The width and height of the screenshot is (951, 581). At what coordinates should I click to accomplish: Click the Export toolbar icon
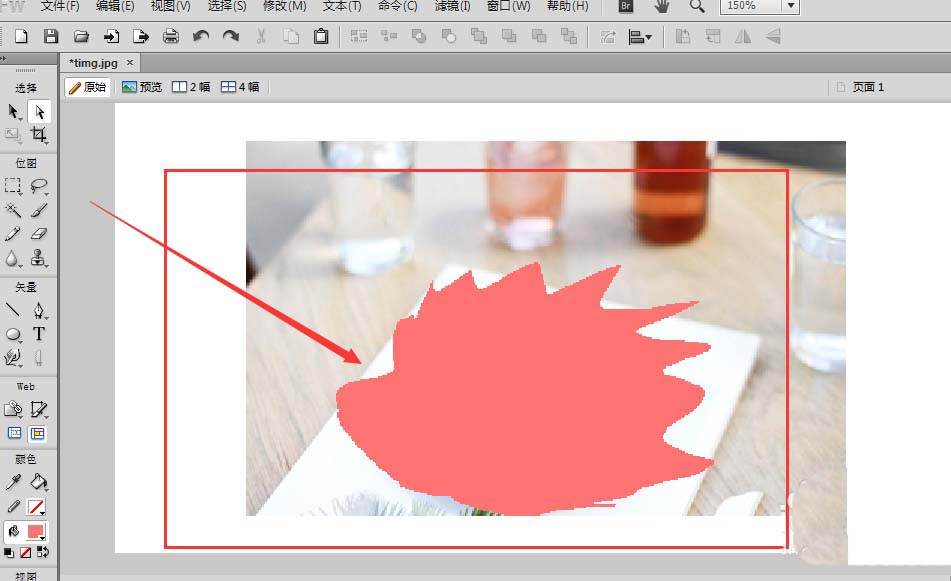point(141,36)
